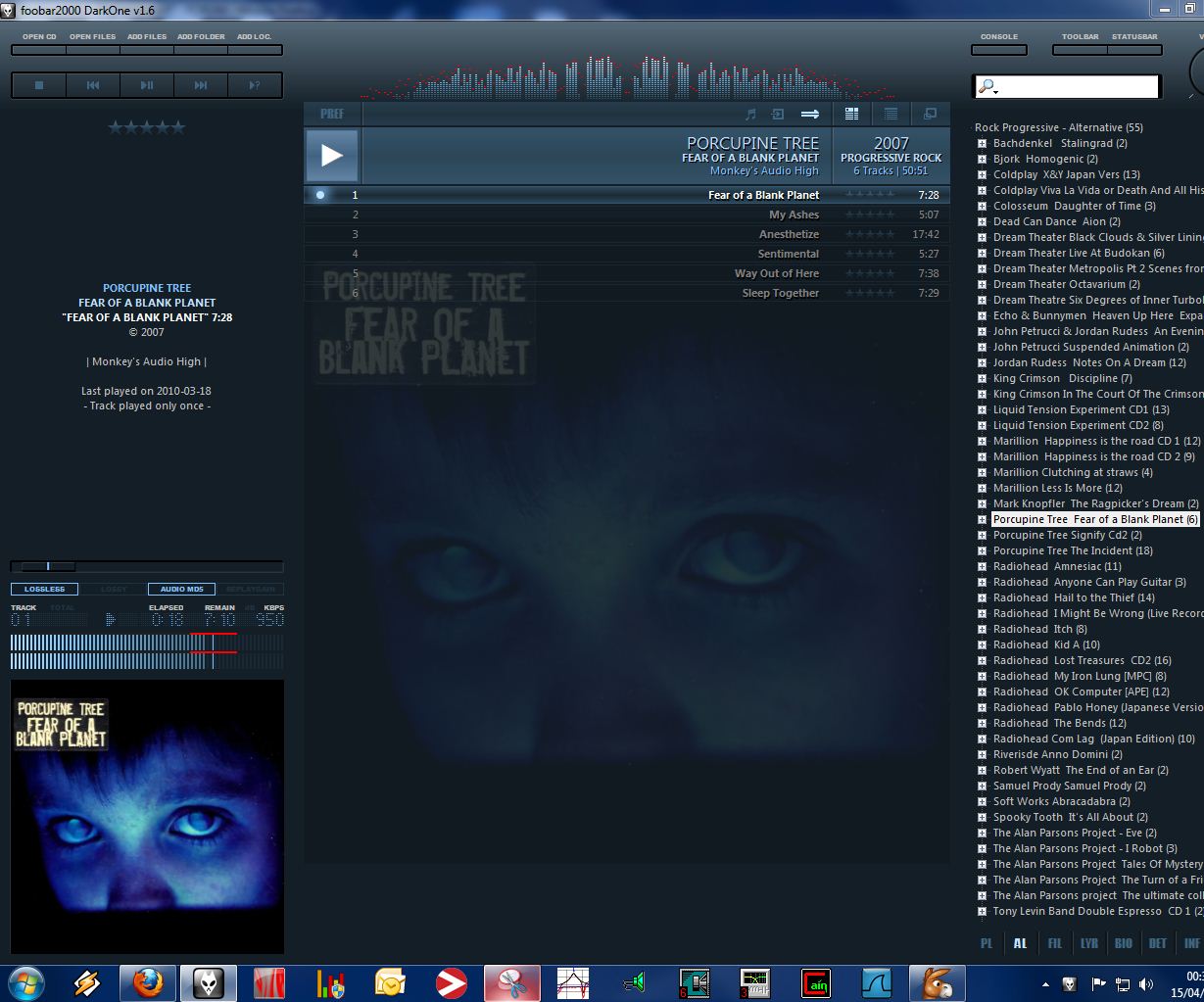
Task: Expand the Radiohead Kid A node
Action: (982, 645)
